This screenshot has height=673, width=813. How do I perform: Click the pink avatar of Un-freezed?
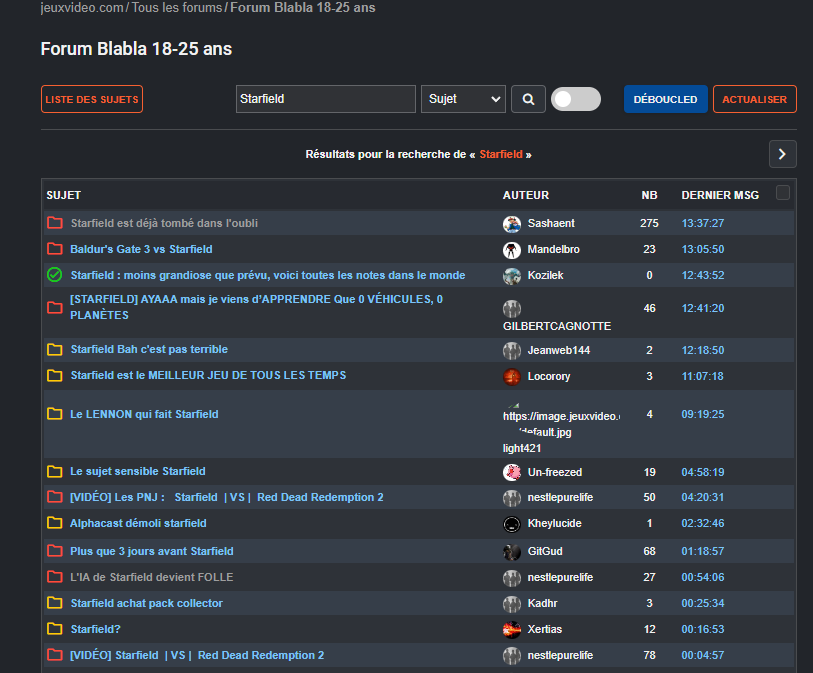(512, 472)
